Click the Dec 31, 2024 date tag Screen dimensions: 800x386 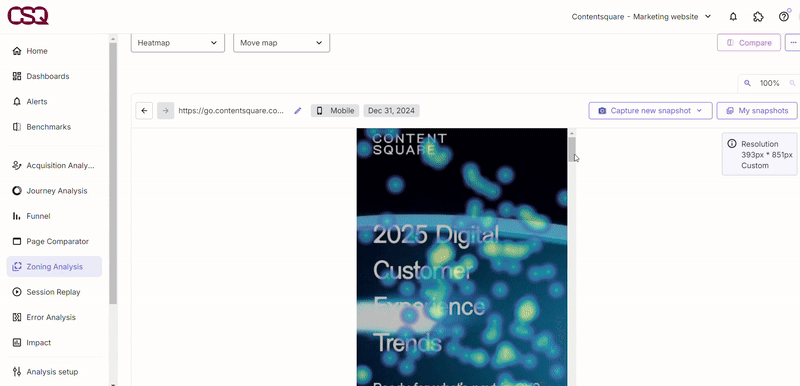point(391,111)
